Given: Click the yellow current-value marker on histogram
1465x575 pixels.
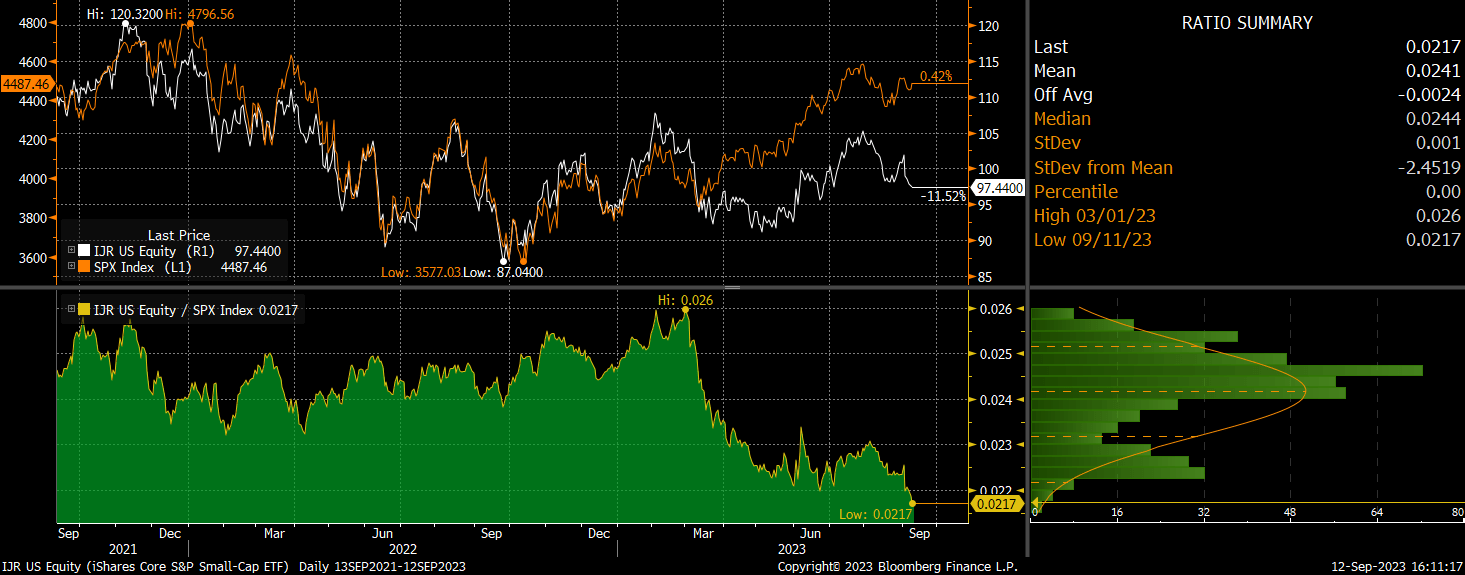Looking at the screenshot, I should 1036,503.
